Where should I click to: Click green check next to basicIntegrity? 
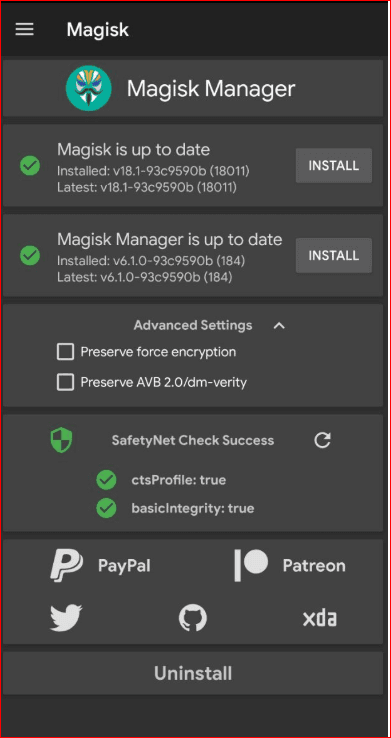coord(106,509)
